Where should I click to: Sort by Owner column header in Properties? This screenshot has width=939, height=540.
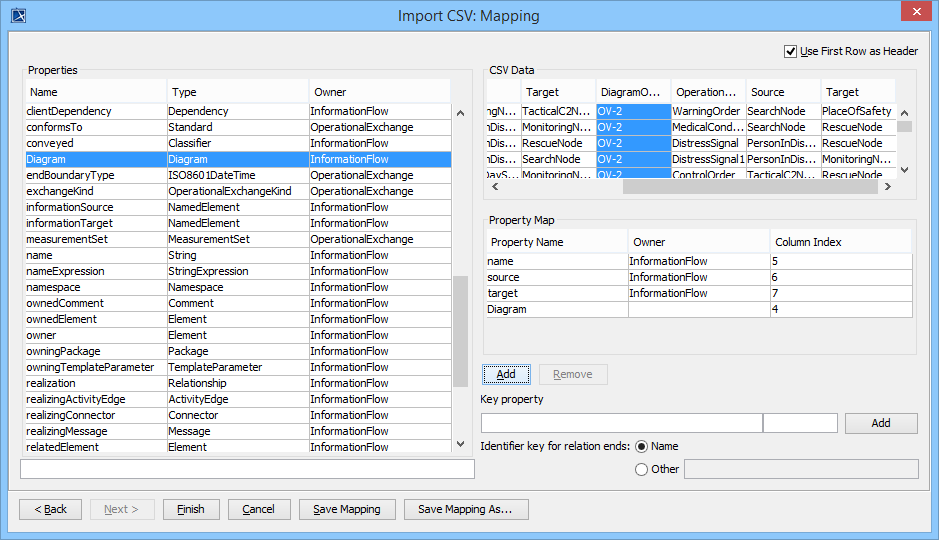(x=378, y=92)
